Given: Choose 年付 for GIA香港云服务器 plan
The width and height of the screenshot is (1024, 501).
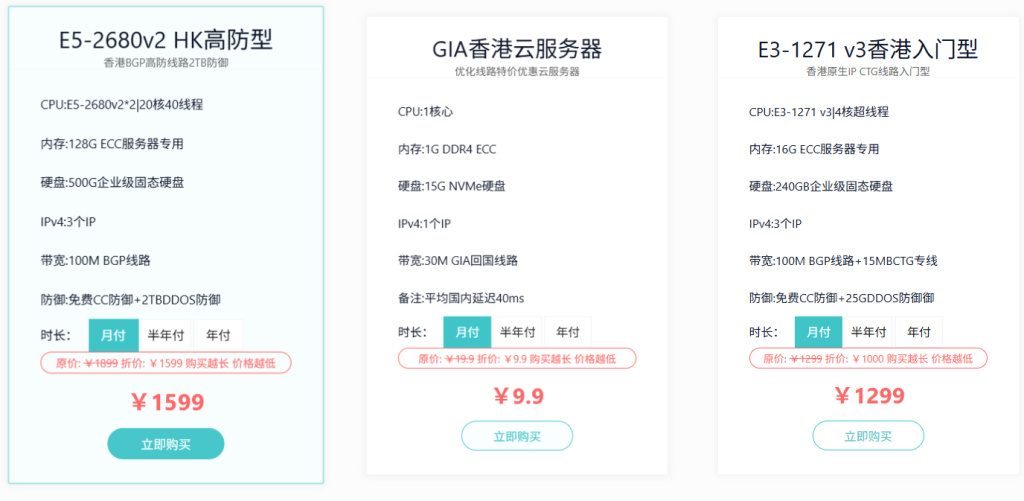Looking at the screenshot, I should point(568,332).
